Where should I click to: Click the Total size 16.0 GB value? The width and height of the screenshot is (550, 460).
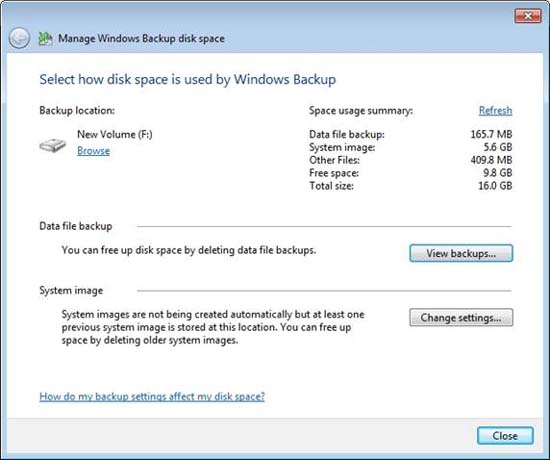(x=495, y=186)
